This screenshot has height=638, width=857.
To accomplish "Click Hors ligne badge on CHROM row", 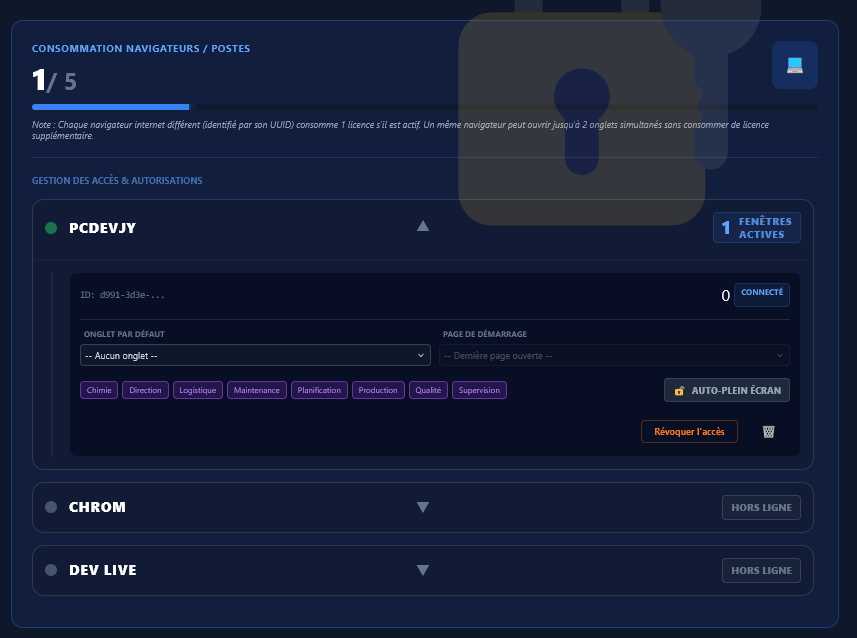I will pyautogui.click(x=761, y=507).
